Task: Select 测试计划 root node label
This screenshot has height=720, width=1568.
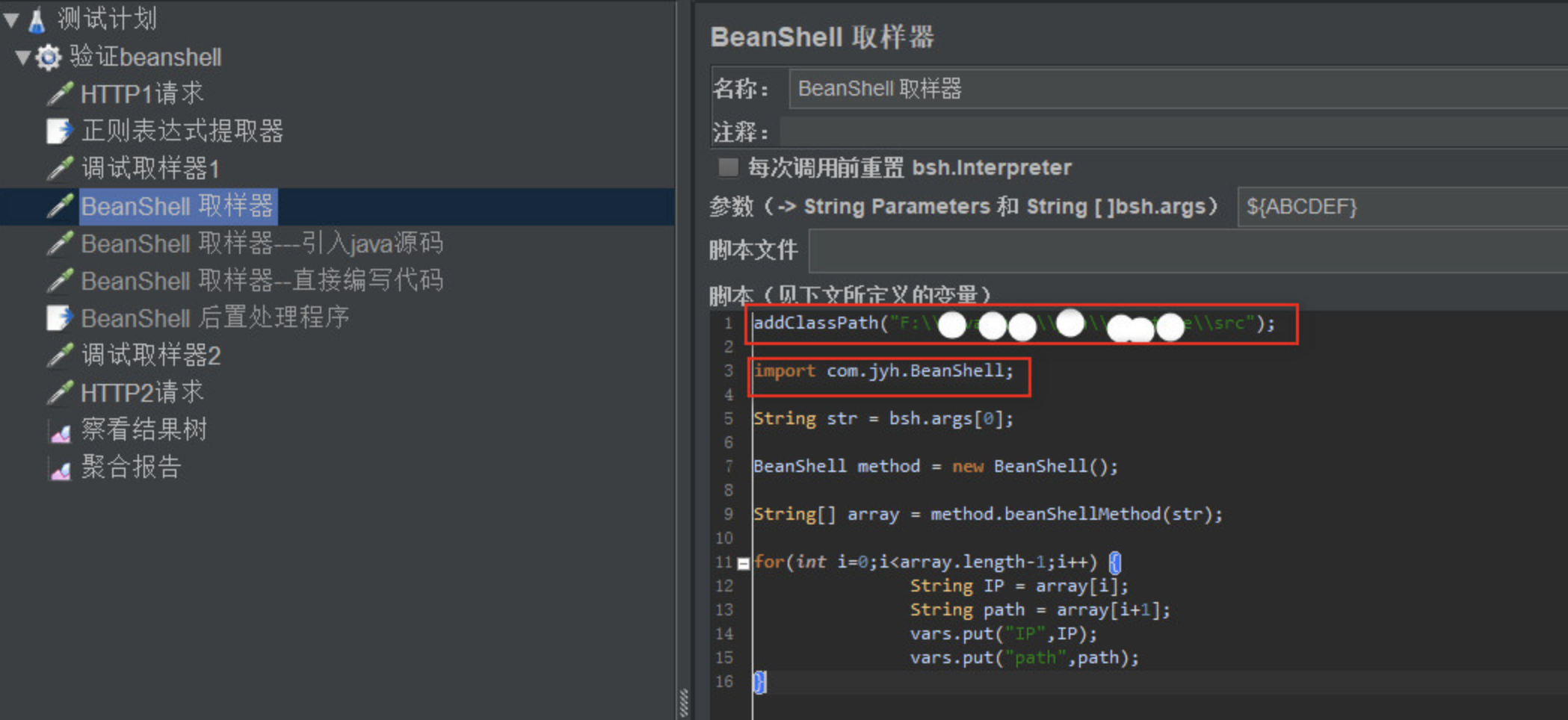Action: click(107, 19)
